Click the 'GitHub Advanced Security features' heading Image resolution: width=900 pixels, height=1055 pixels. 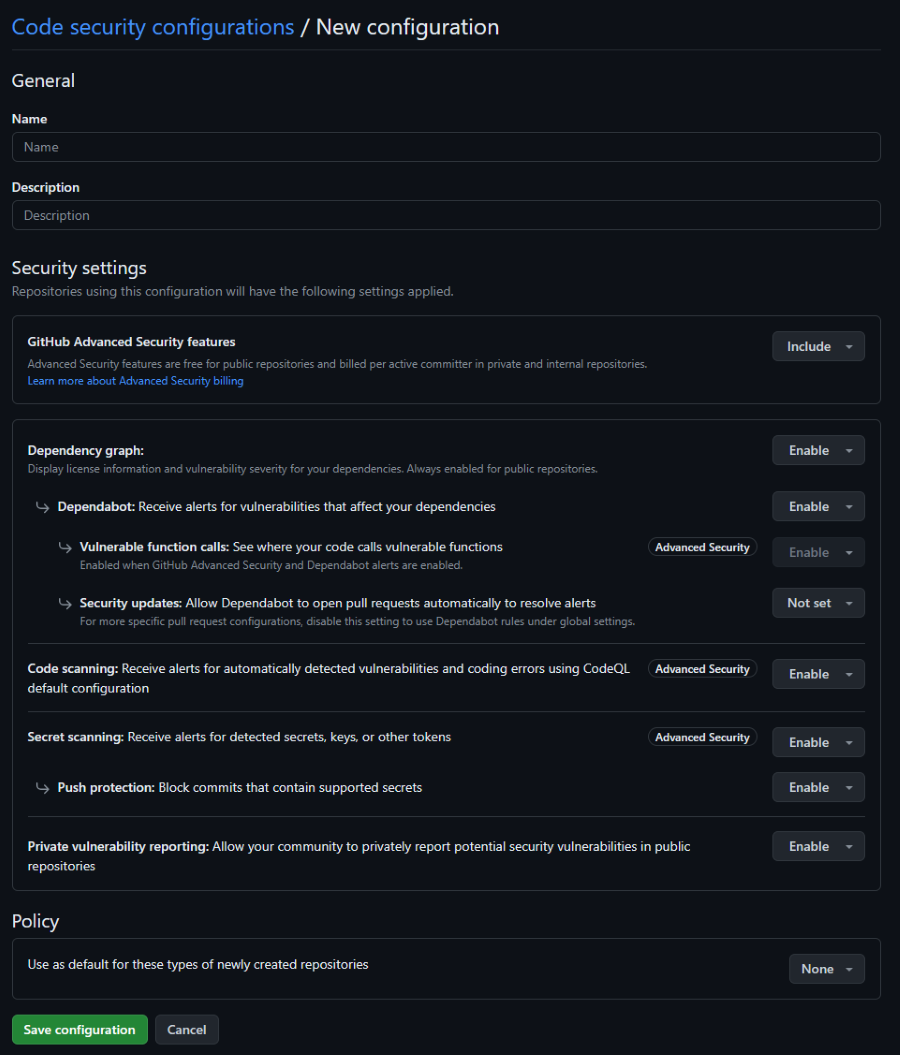[131, 342]
